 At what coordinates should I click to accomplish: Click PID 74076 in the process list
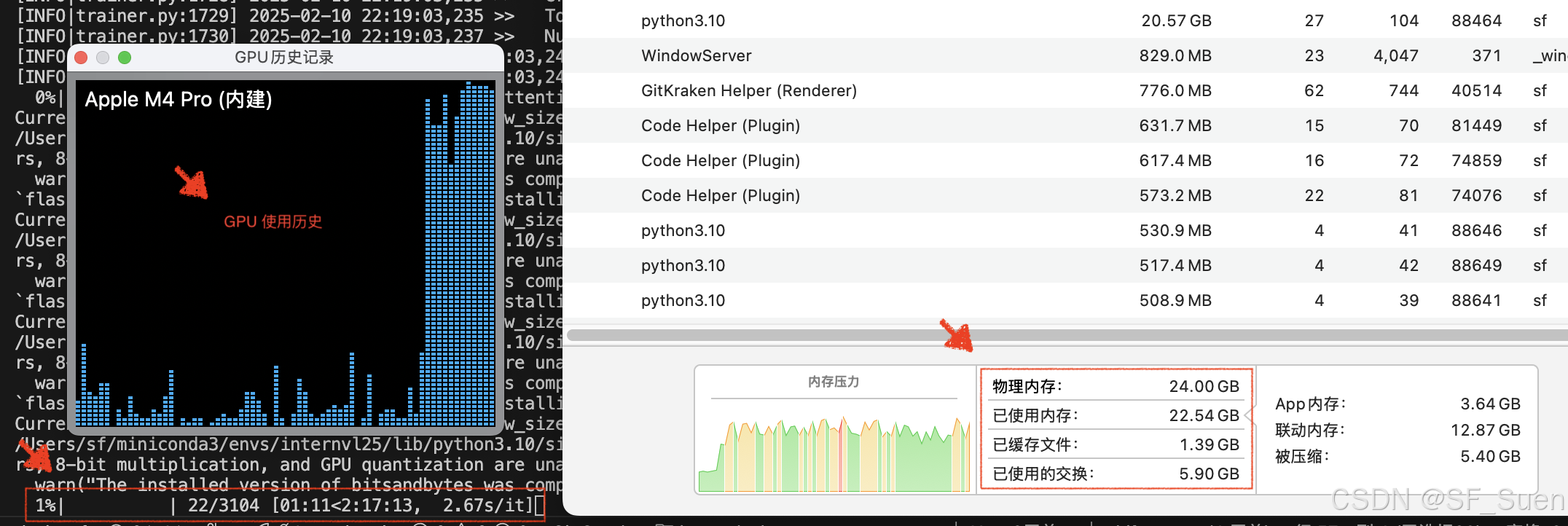pos(1476,195)
